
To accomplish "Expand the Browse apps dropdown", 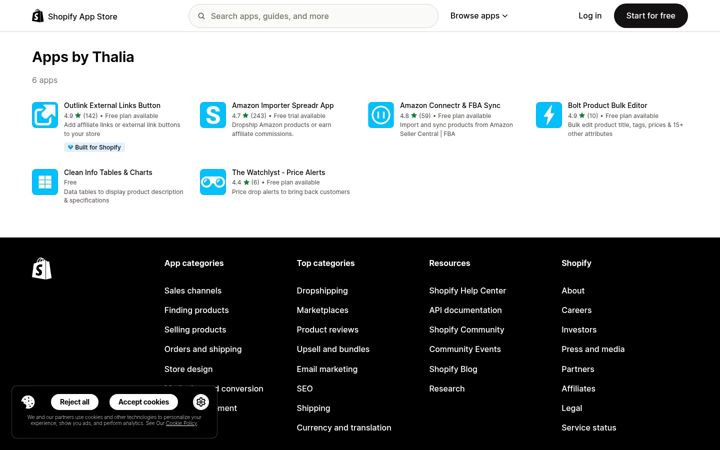I will (x=479, y=16).
